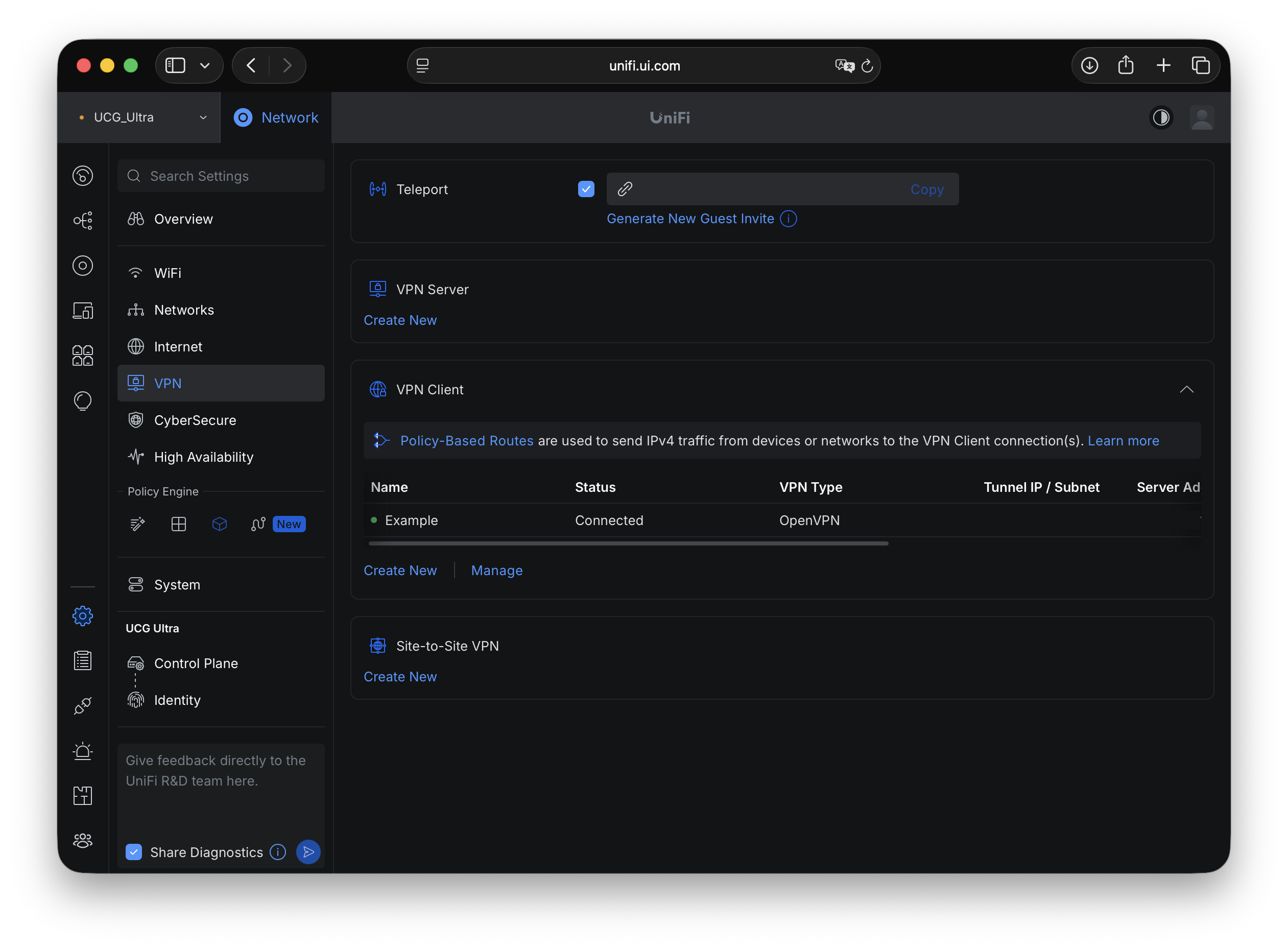The width and height of the screenshot is (1288, 949).
Task: Open Control Plane settings
Action: (x=221, y=663)
